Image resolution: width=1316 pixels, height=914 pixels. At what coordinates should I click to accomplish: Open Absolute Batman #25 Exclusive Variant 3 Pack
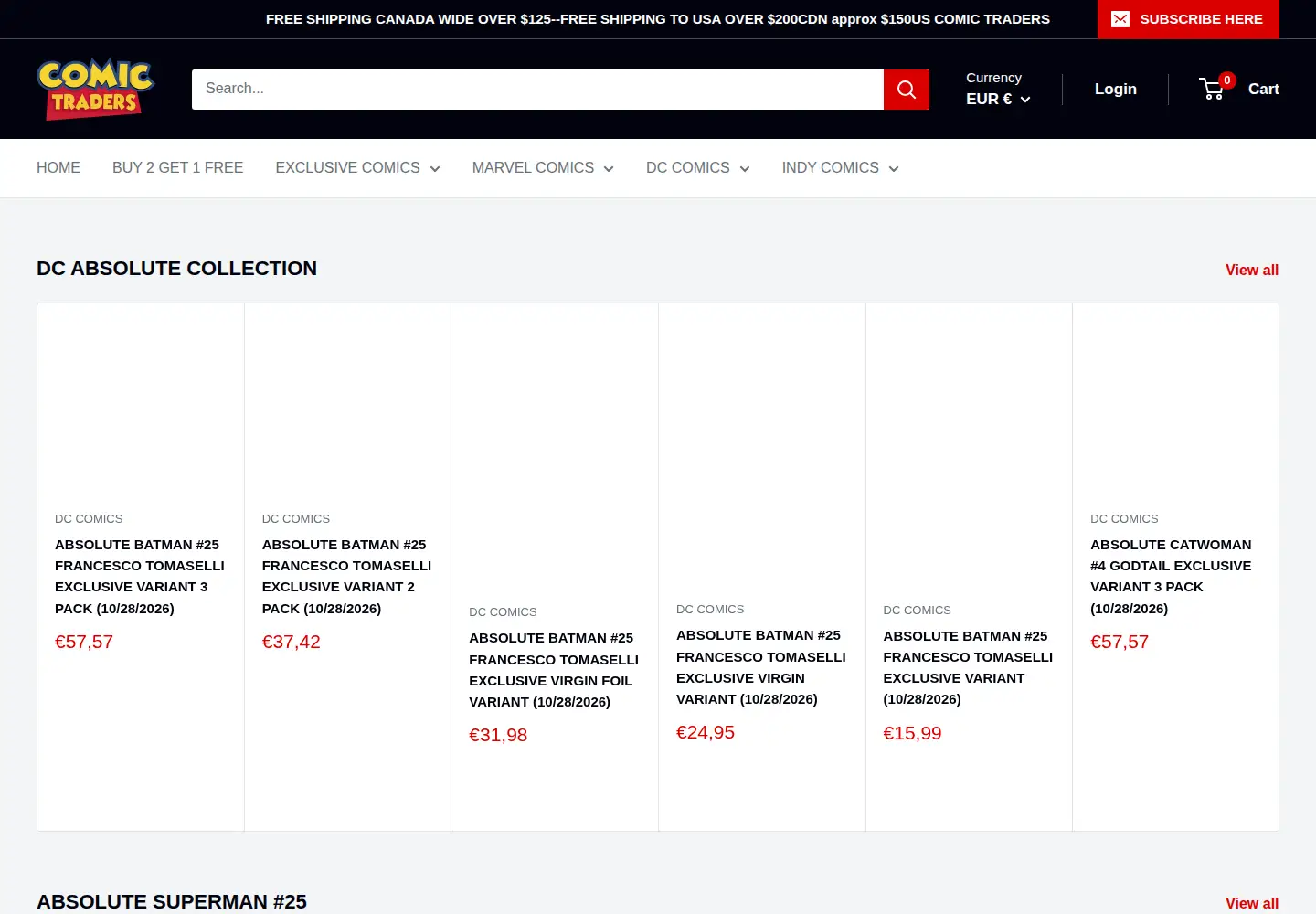point(140,577)
